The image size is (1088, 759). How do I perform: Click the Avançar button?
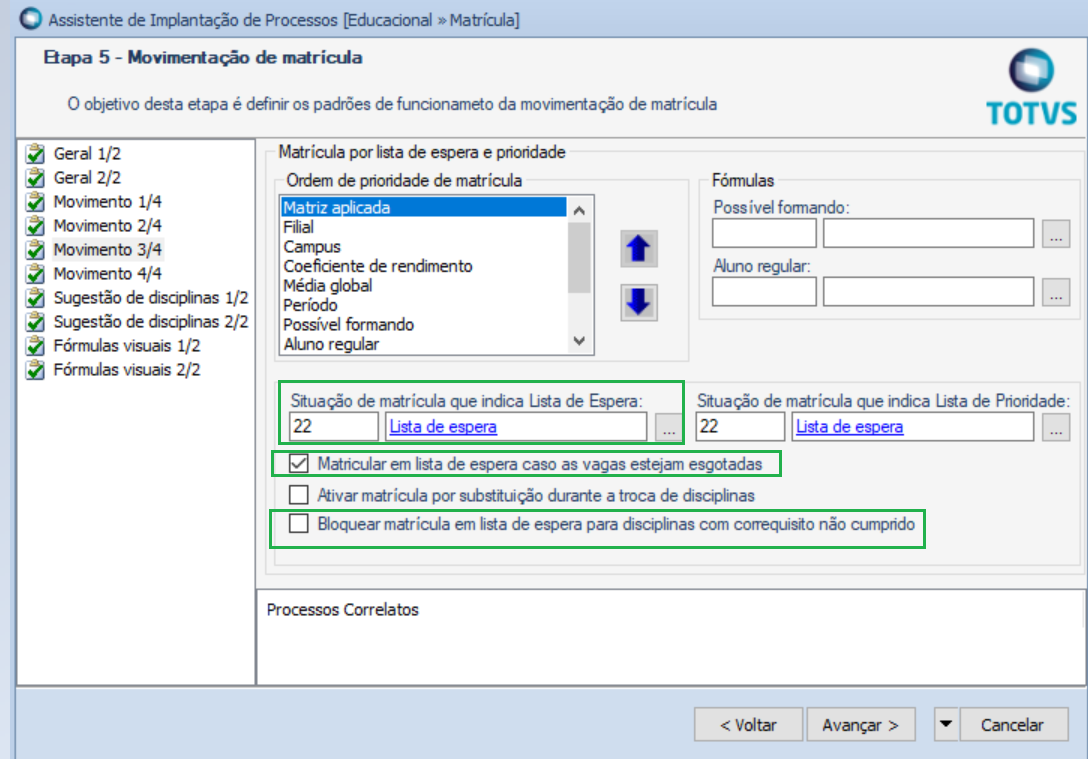(x=860, y=724)
